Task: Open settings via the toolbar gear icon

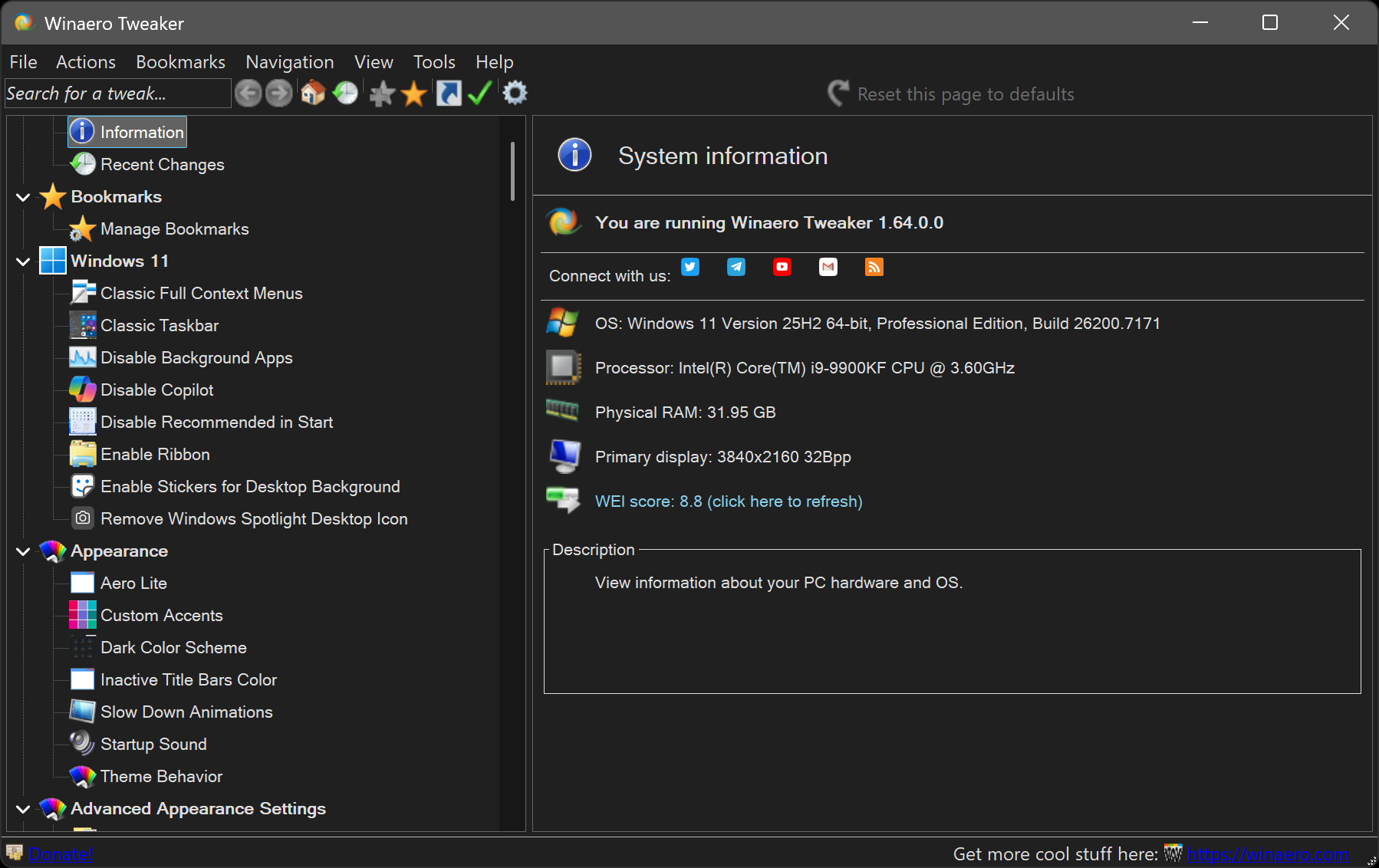Action: click(x=515, y=94)
